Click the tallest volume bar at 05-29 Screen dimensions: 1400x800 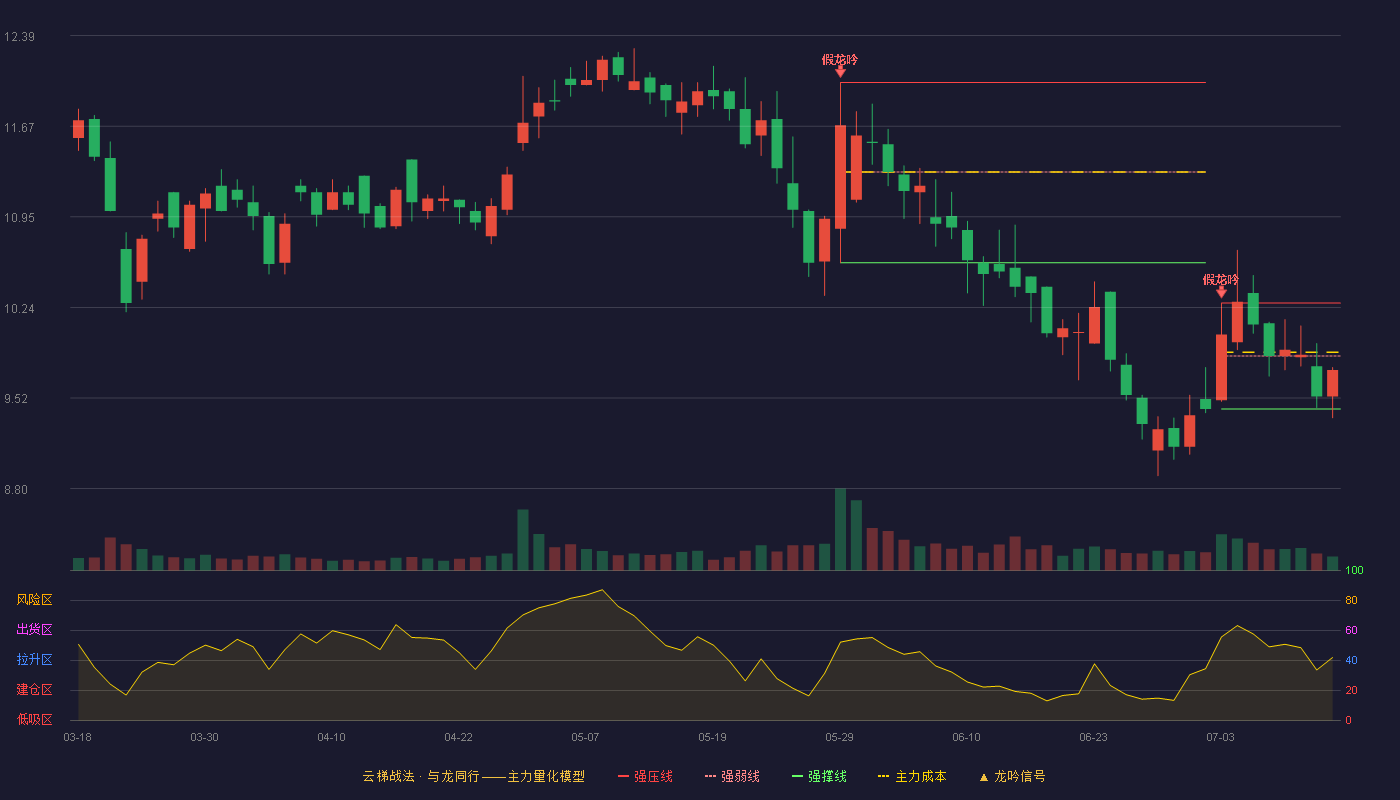click(x=840, y=529)
